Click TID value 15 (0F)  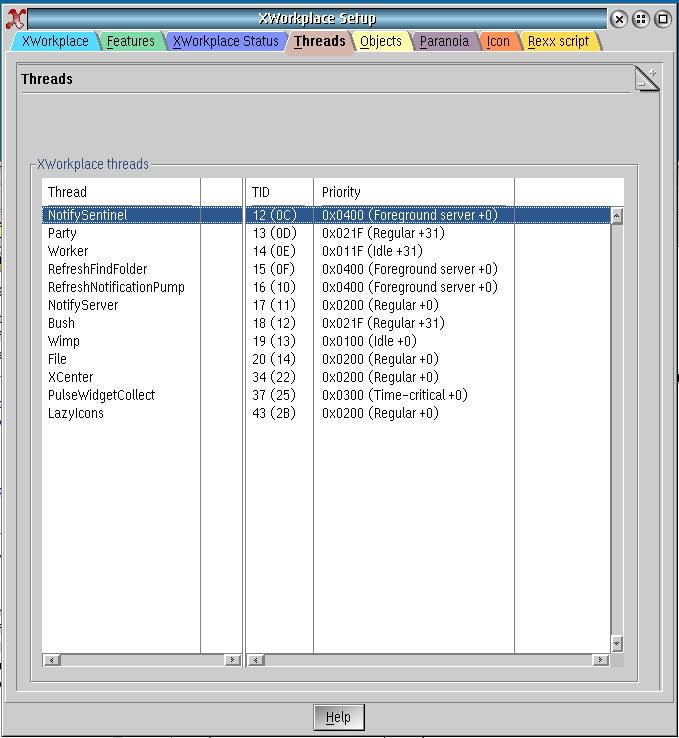[x=273, y=269]
